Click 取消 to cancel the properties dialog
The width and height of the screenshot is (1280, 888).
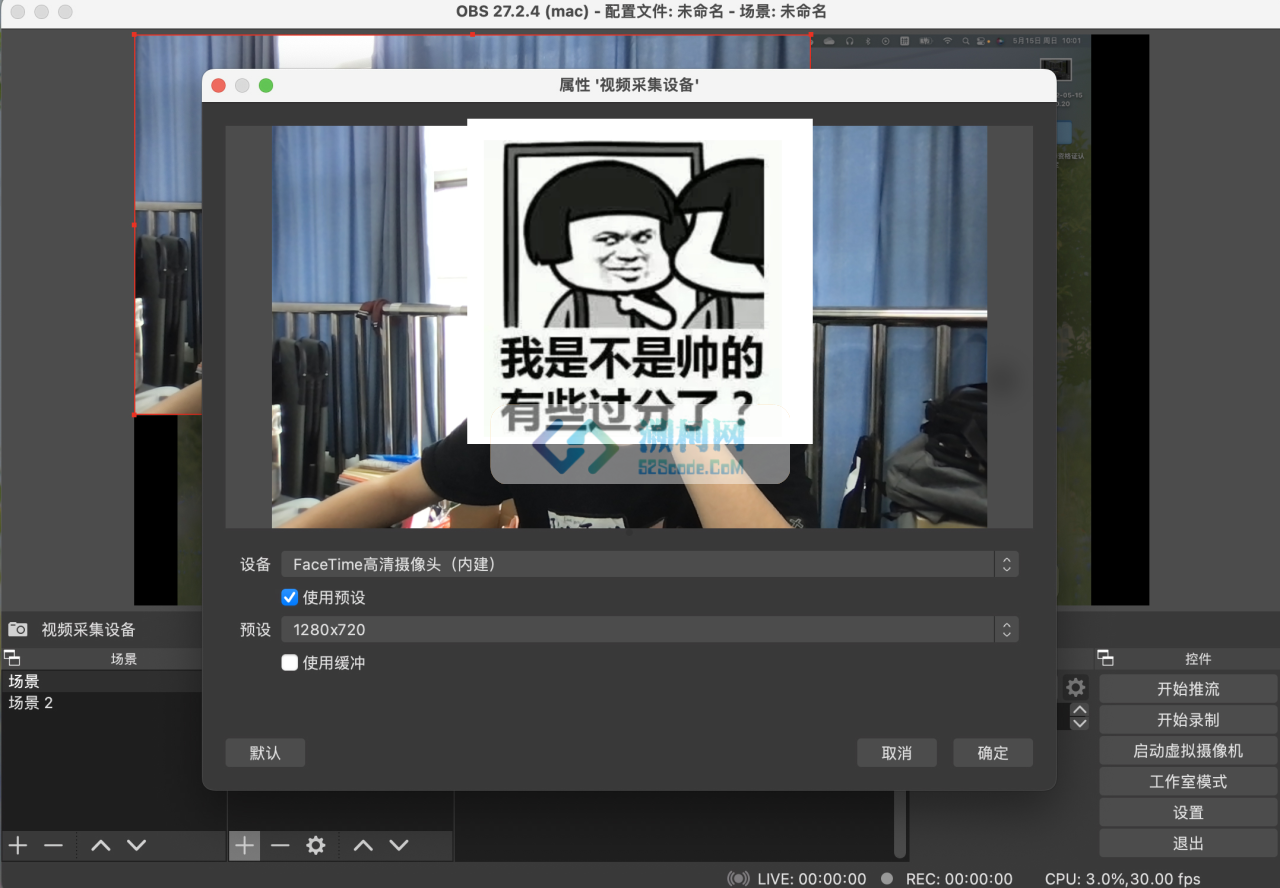pos(897,753)
